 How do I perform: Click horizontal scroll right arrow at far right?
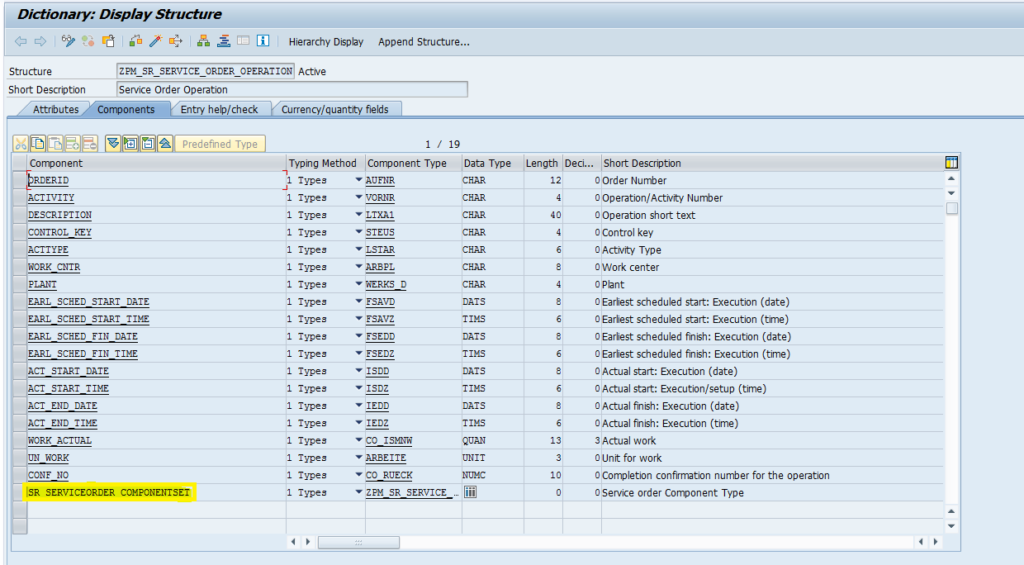click(x=936, y=541)
